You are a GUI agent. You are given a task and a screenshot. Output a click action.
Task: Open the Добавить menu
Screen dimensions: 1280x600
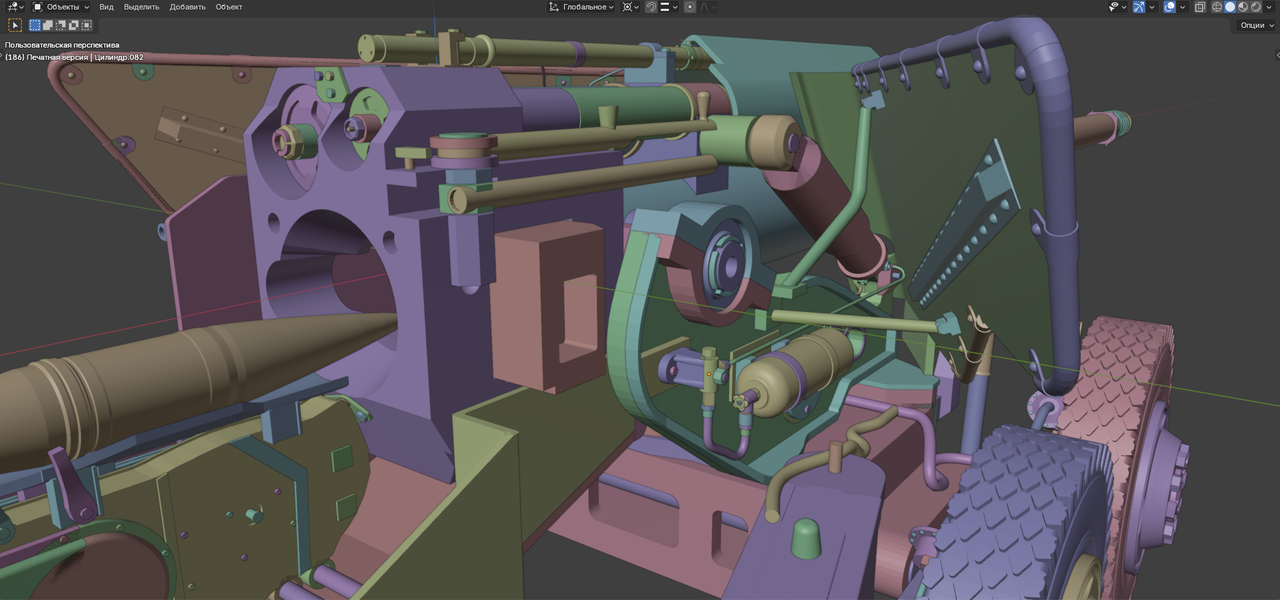(x=188, y=7)
